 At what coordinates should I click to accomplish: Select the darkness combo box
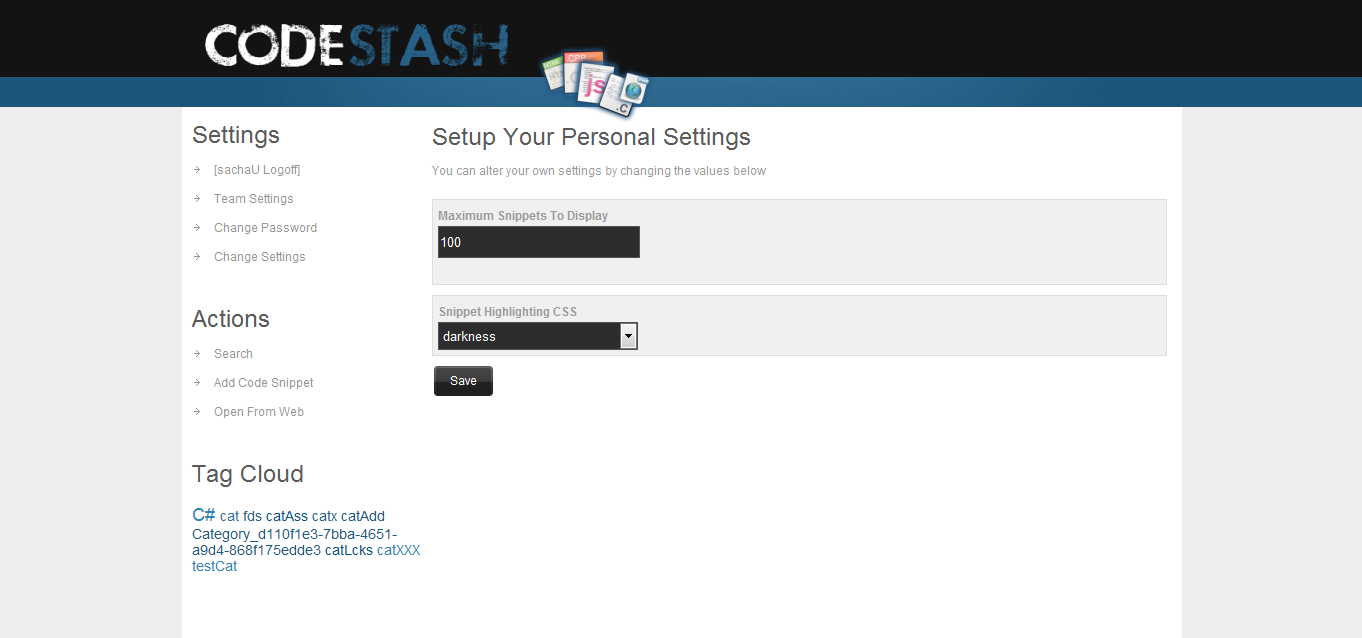tap(538, 337)
